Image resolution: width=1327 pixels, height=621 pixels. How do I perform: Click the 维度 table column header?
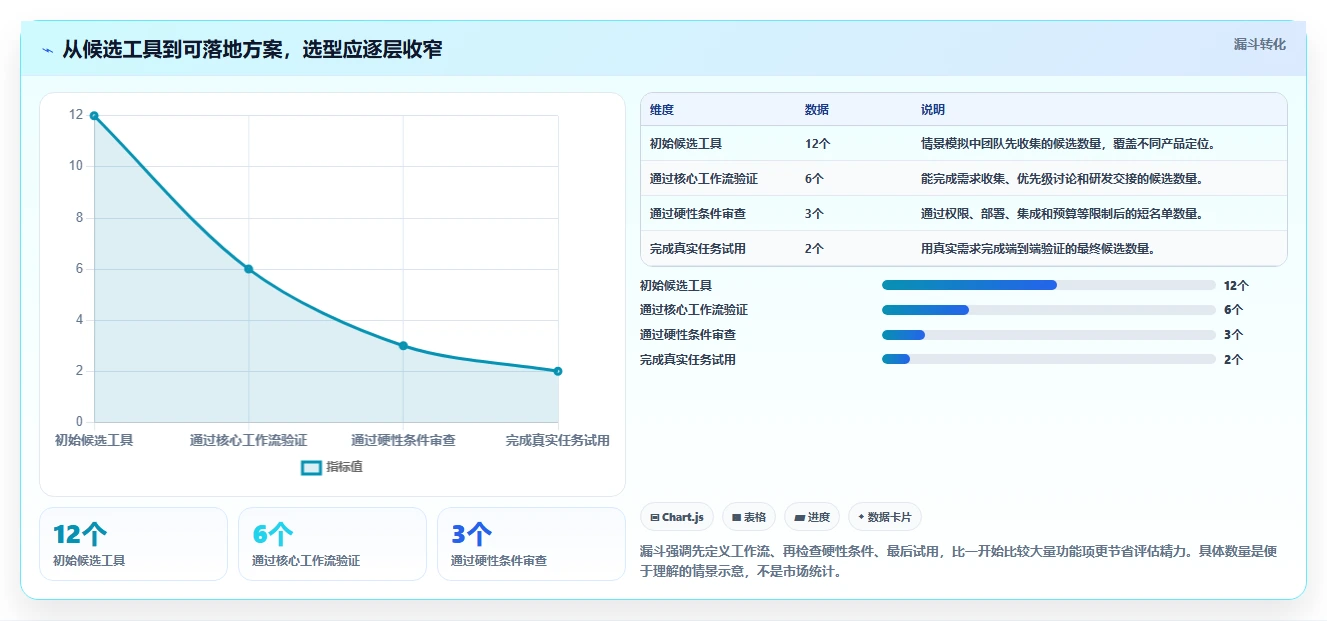662,110
